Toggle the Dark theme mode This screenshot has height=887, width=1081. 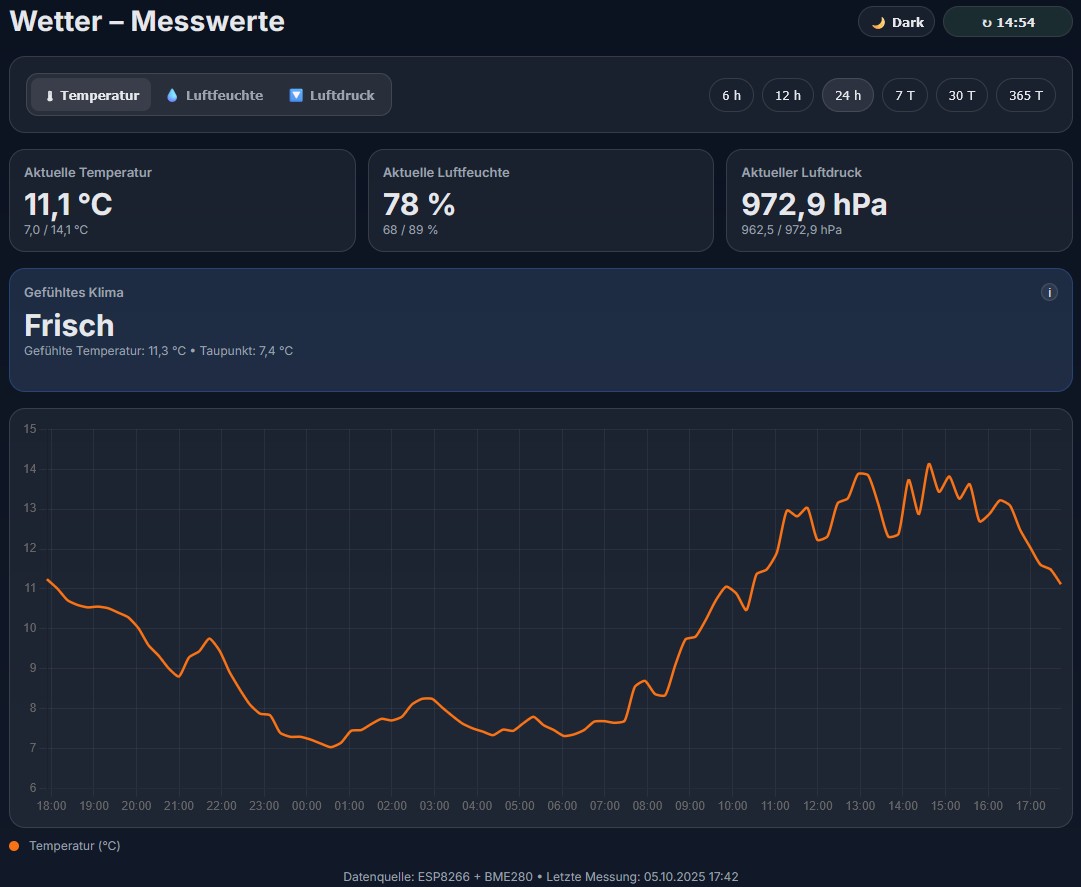[x=896, y=22]
